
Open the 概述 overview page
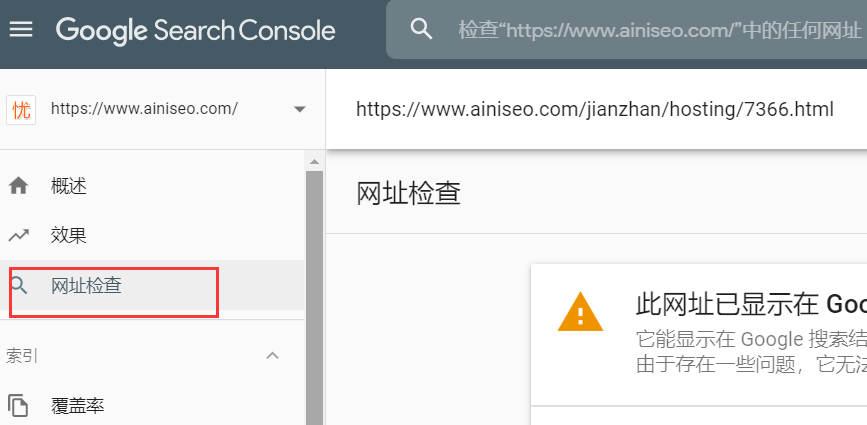(x=69, y=187)
